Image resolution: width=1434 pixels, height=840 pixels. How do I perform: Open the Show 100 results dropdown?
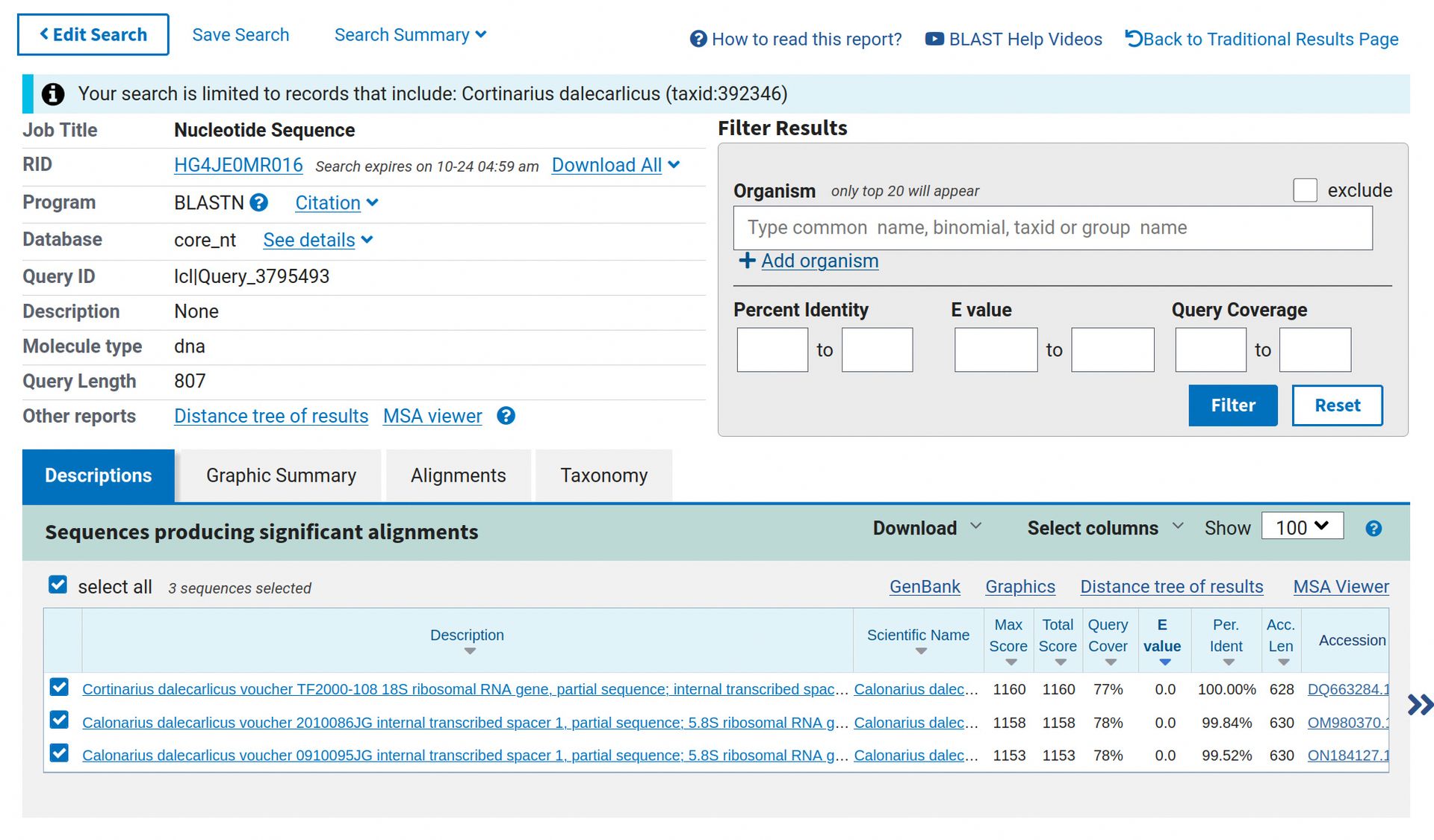pos(1302,526)
